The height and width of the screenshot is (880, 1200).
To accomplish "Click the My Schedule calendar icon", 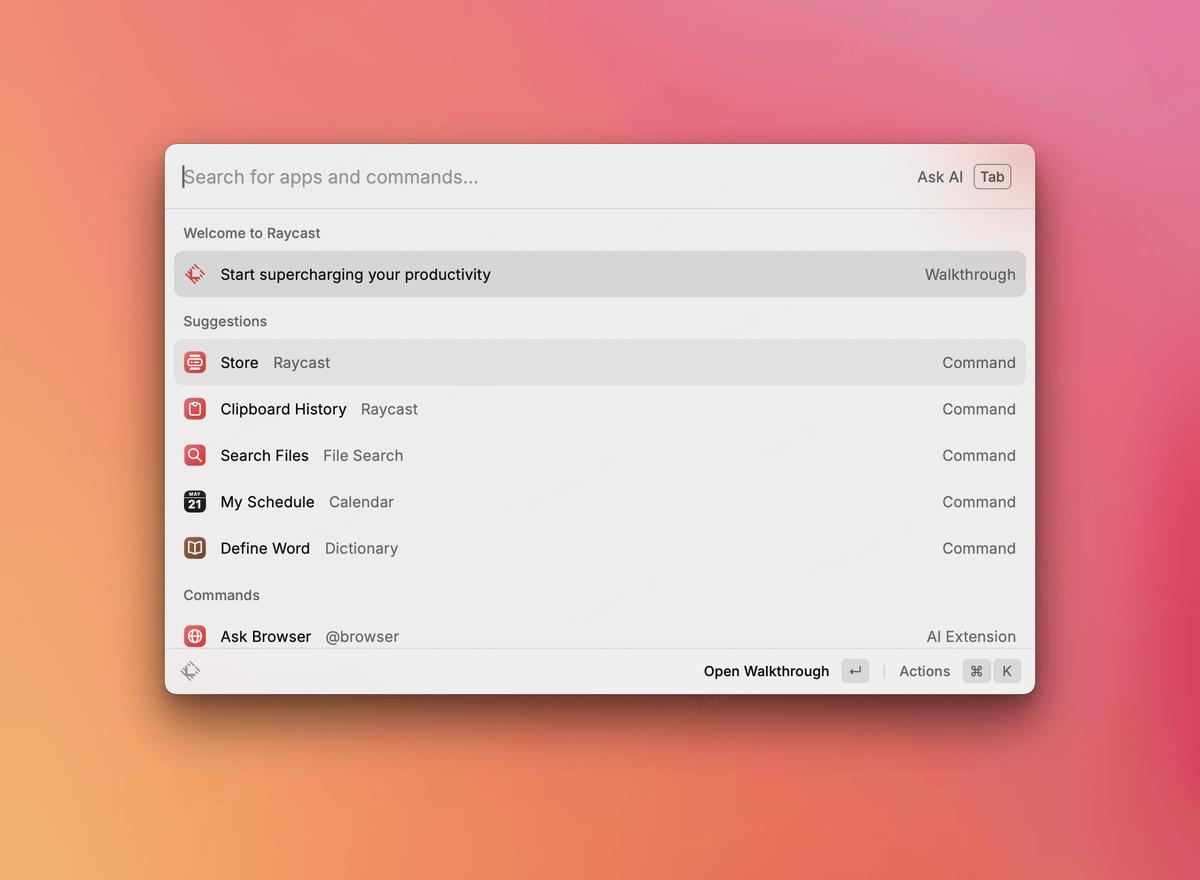I will coord(195,502).
